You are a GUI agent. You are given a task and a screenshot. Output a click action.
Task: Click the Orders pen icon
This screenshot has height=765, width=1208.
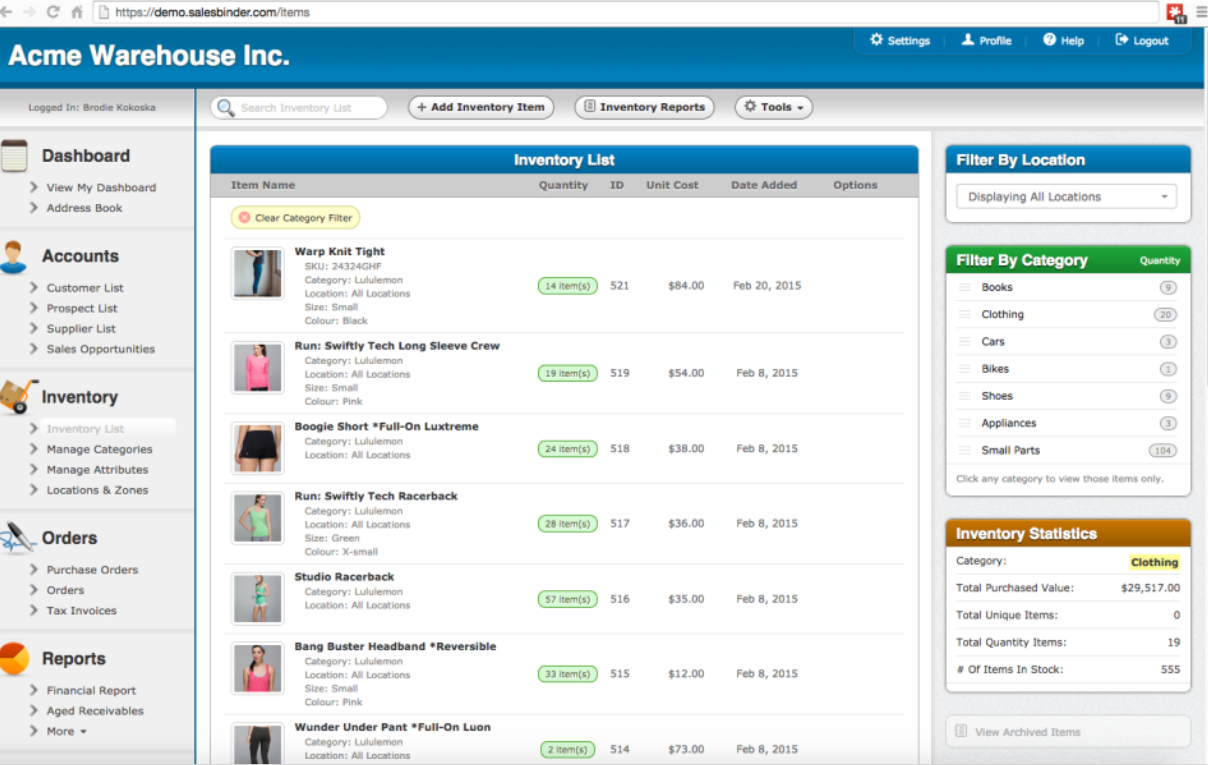tap(17, 538)
